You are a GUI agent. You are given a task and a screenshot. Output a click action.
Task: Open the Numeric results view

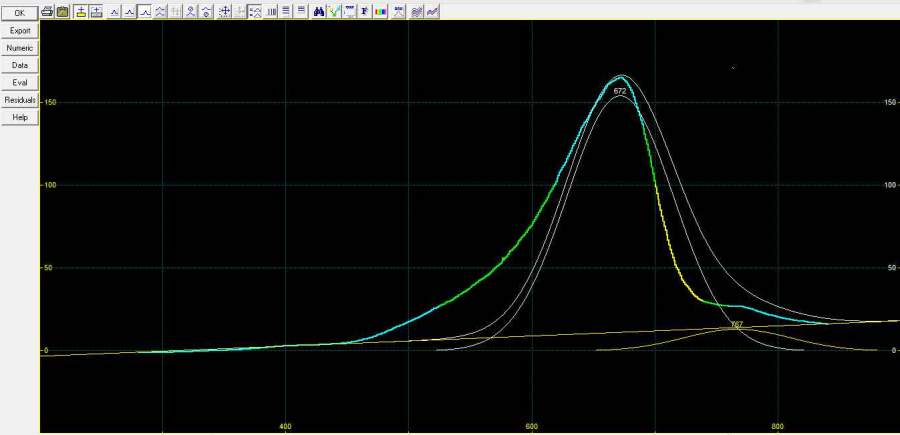[20, 48]
